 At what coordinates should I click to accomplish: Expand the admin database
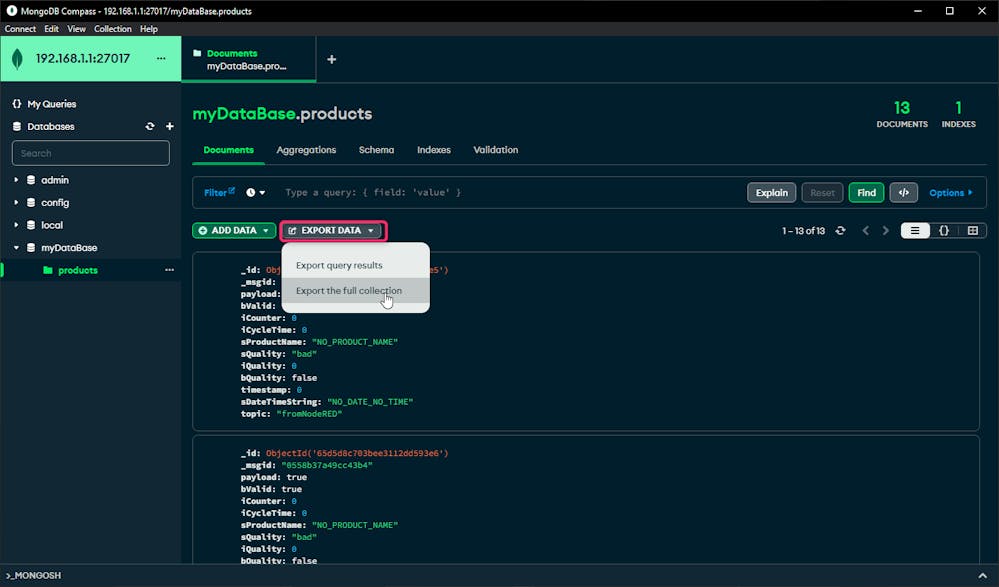(x=16, y=180)
